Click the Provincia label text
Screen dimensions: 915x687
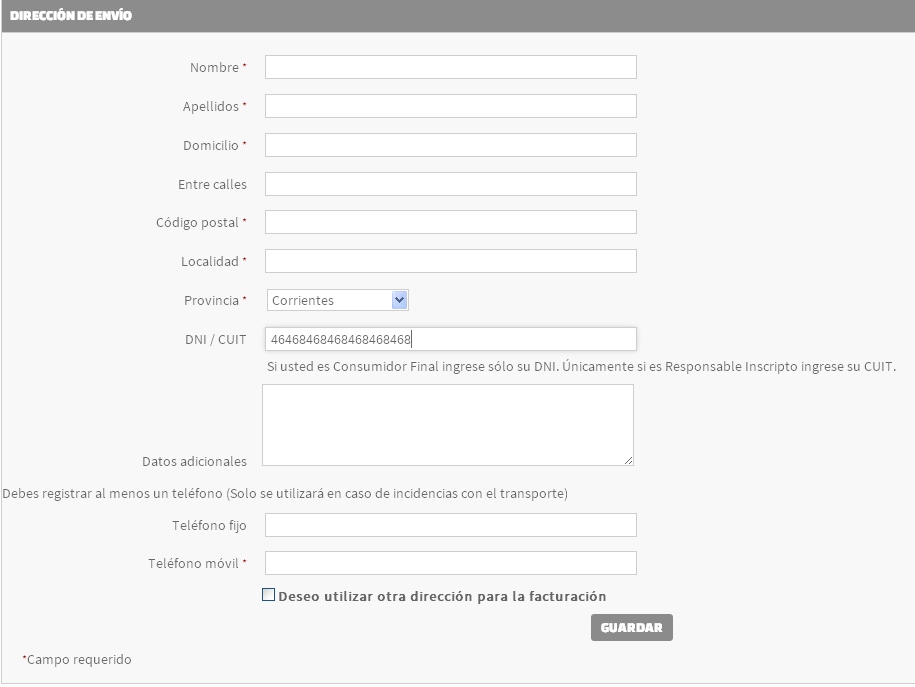(x=211, y=300)
